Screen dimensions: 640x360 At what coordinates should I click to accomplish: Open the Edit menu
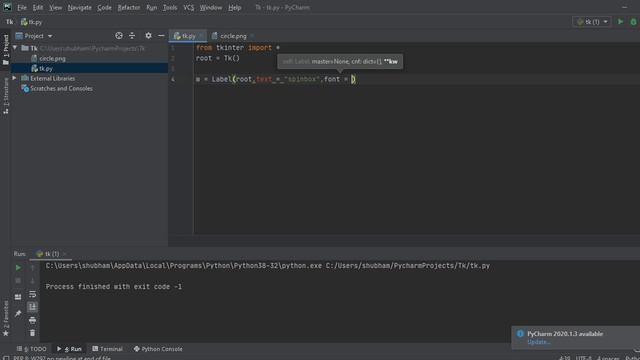(38, 7)
